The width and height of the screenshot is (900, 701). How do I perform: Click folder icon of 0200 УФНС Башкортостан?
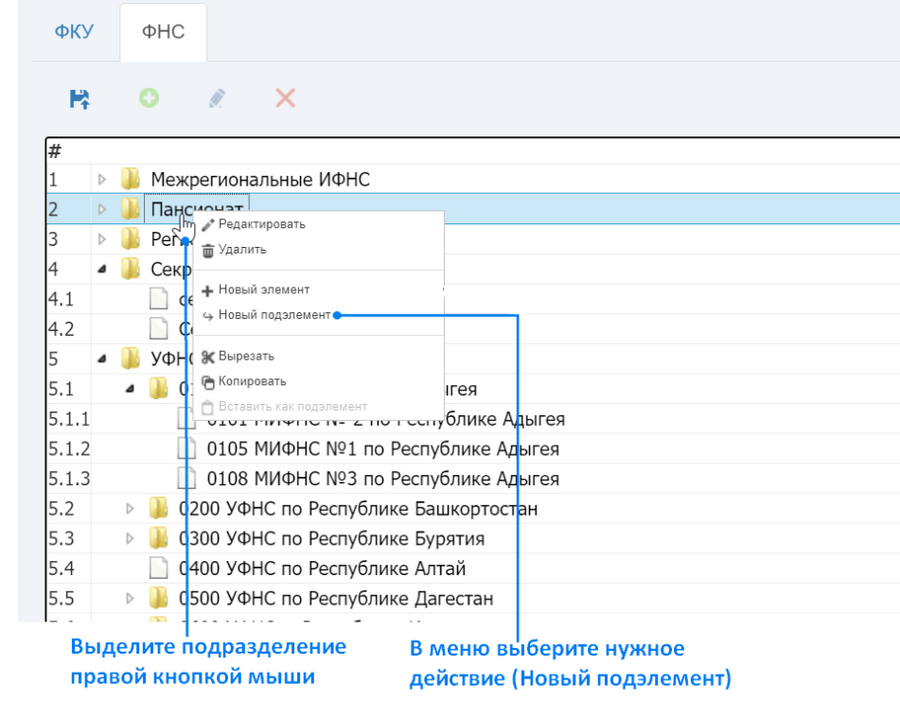coord(158,509)
